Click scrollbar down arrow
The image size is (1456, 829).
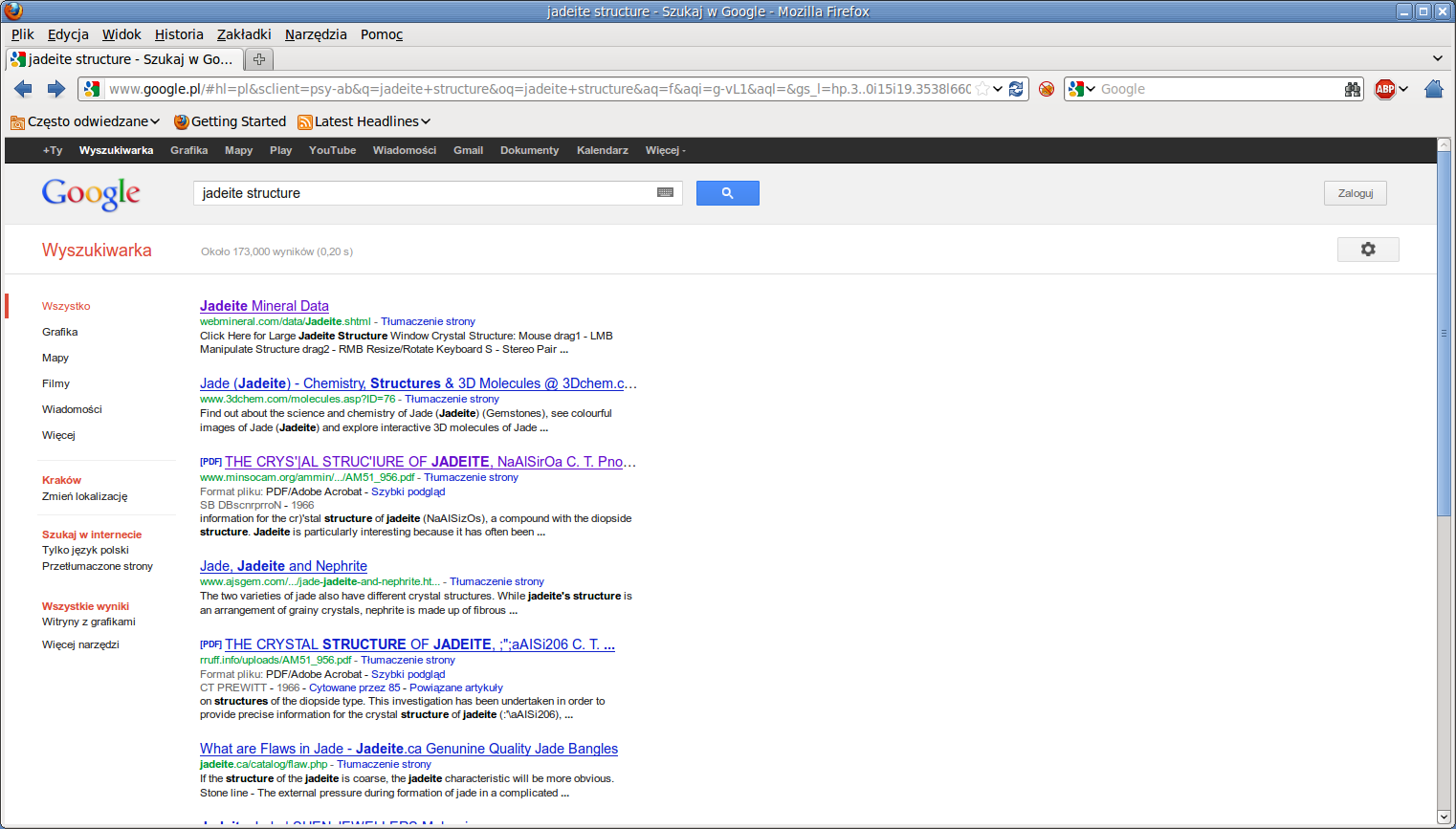click(x=1445, y=818)
